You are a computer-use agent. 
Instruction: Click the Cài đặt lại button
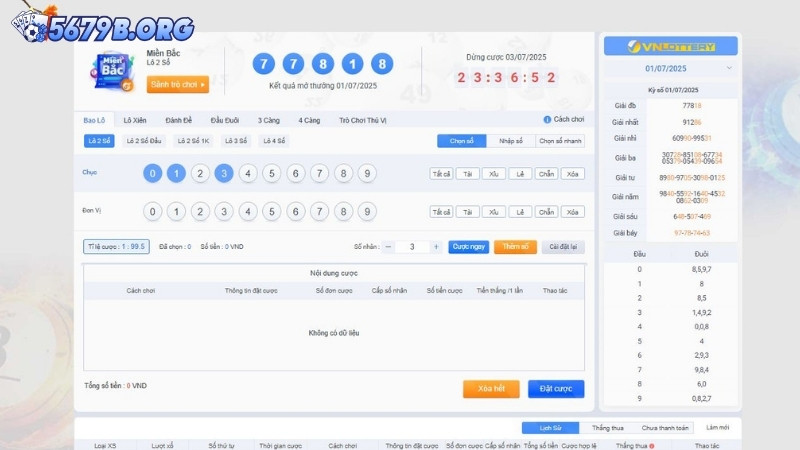[x=563, y=247]
